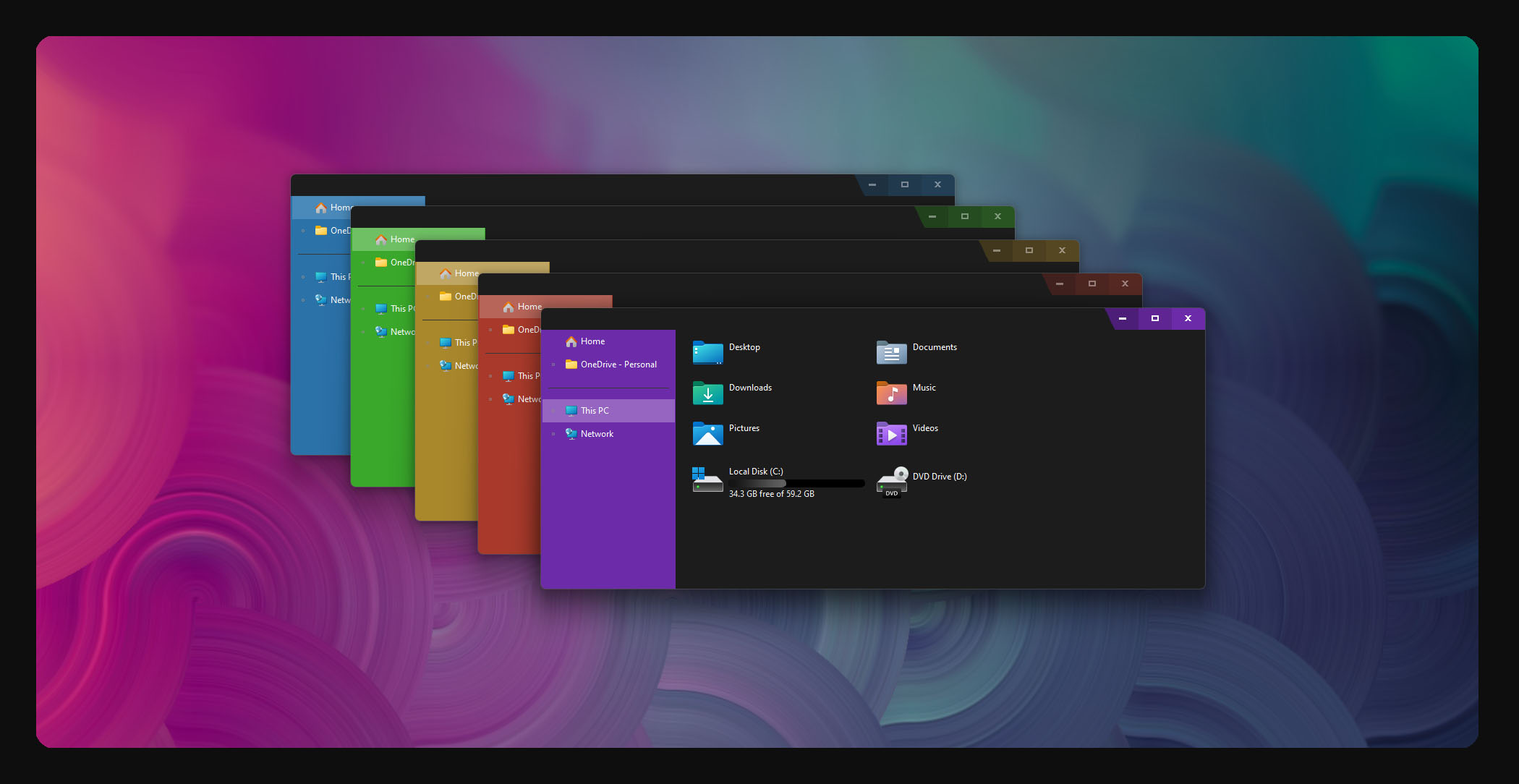The image size is (1519, 784).
Task: Click Home icon in the blue window
Action: 321,208
